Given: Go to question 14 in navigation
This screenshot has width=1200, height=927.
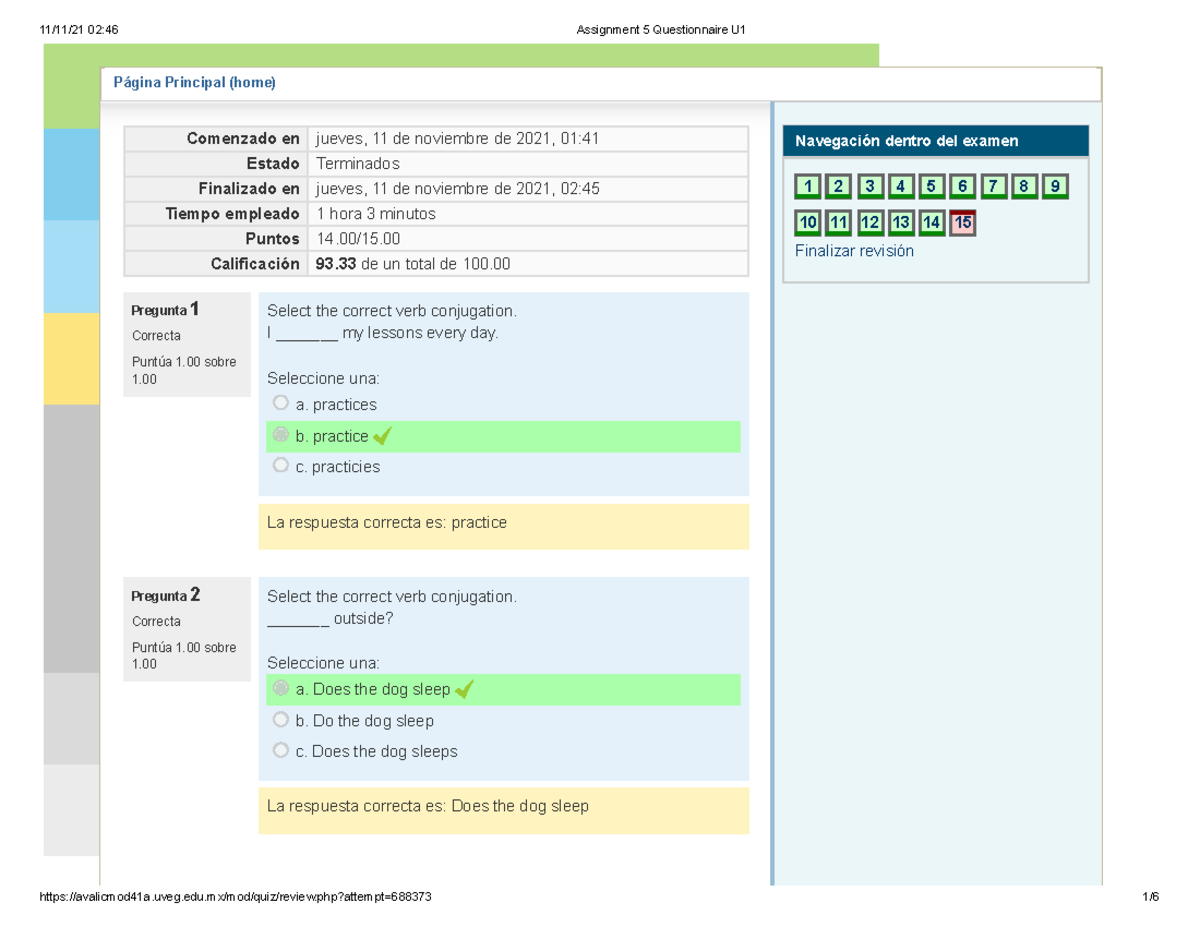Looking at the screenshot, I should (x=931, y=223).
